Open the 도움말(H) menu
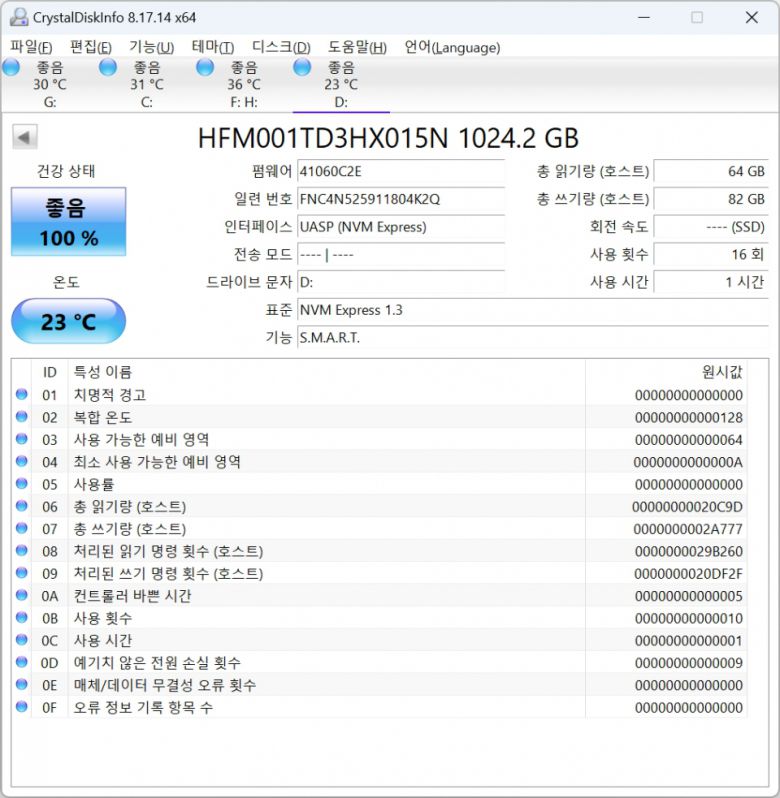The height and width of the screenshot is (798, 780). point(357,47)
